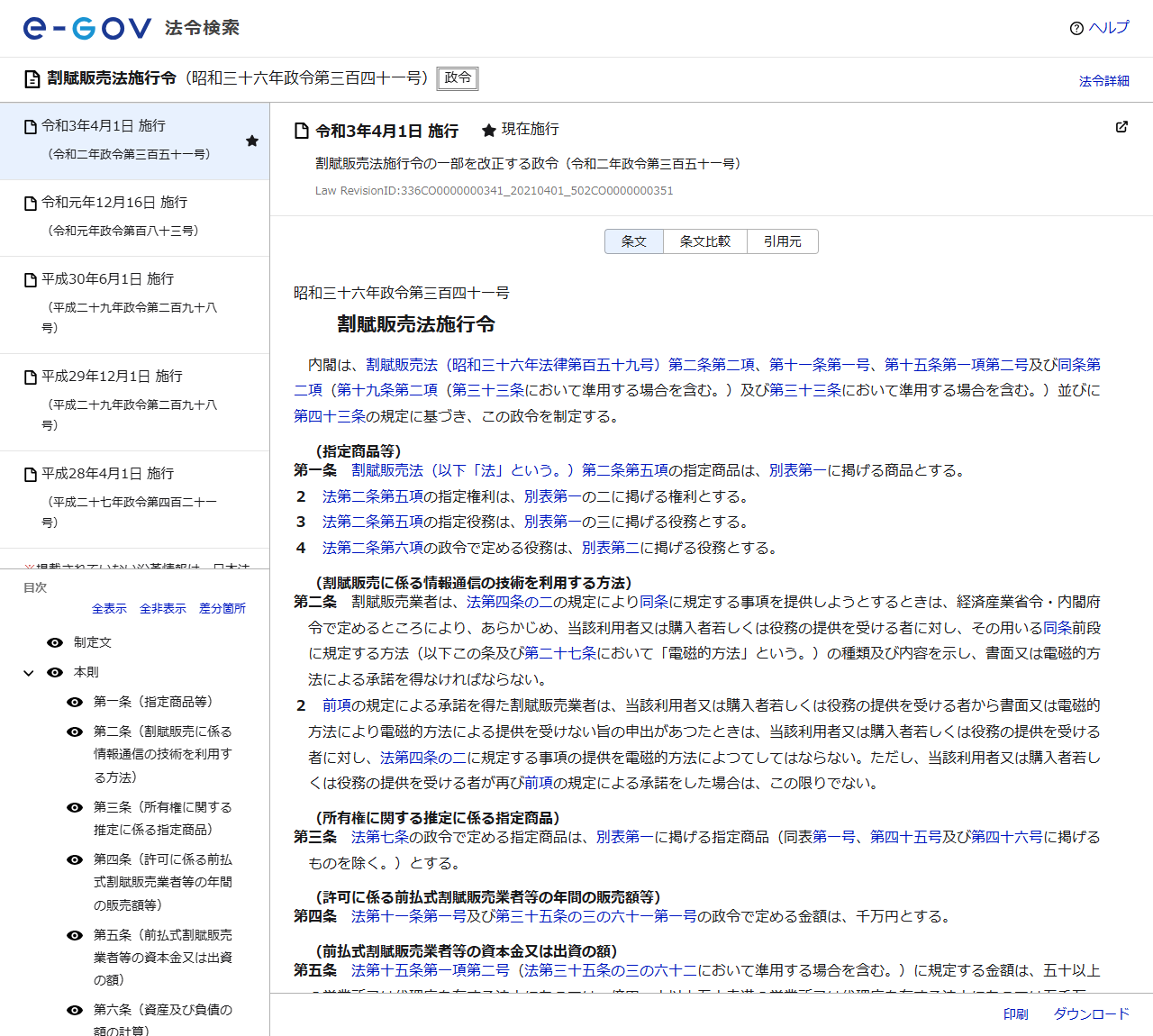The width and height of the screenshot is (1153, 1036).
Task: Click the 全非表示 link
Action: [163, 609]
